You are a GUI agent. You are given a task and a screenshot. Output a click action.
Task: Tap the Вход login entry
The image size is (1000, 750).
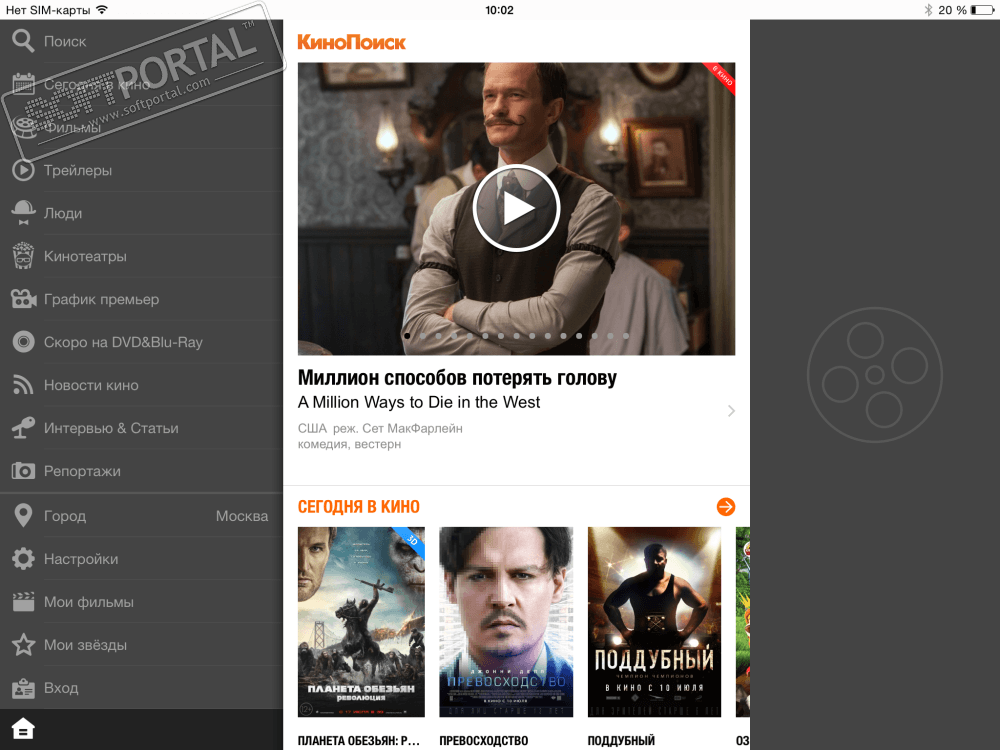(142, 688)
